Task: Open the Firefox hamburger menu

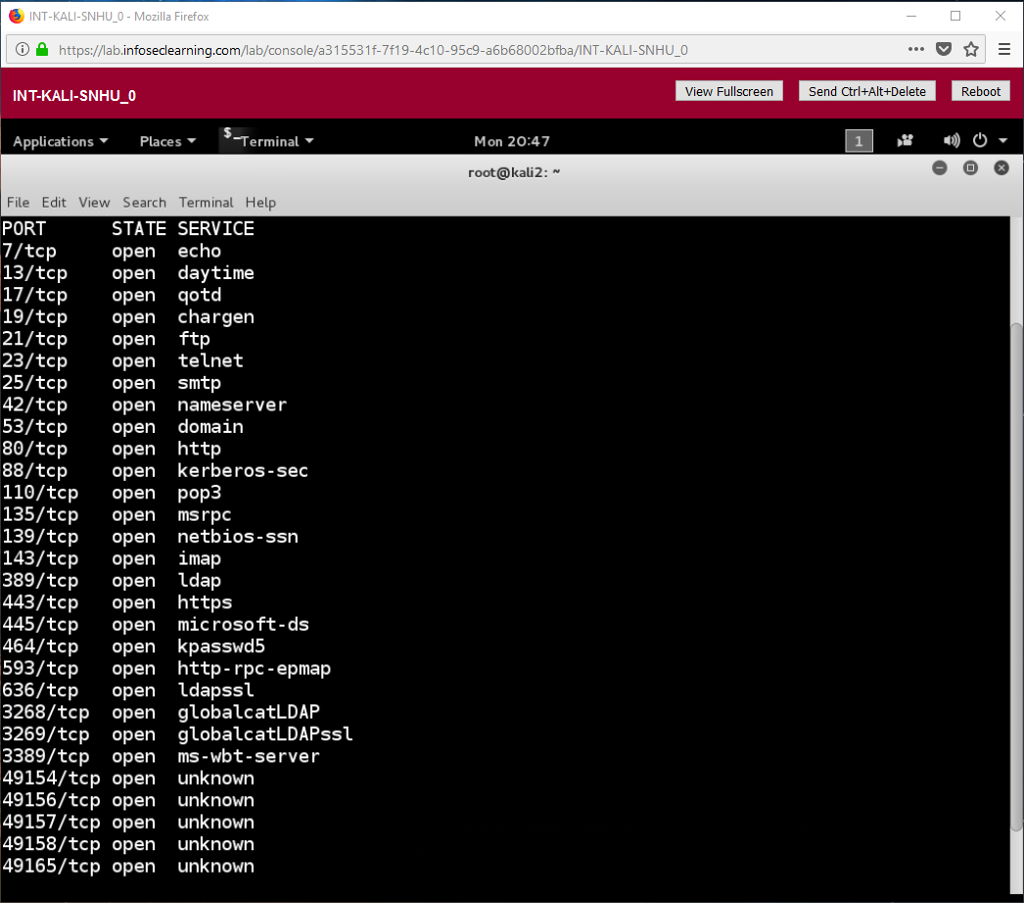Action: 1005,48
